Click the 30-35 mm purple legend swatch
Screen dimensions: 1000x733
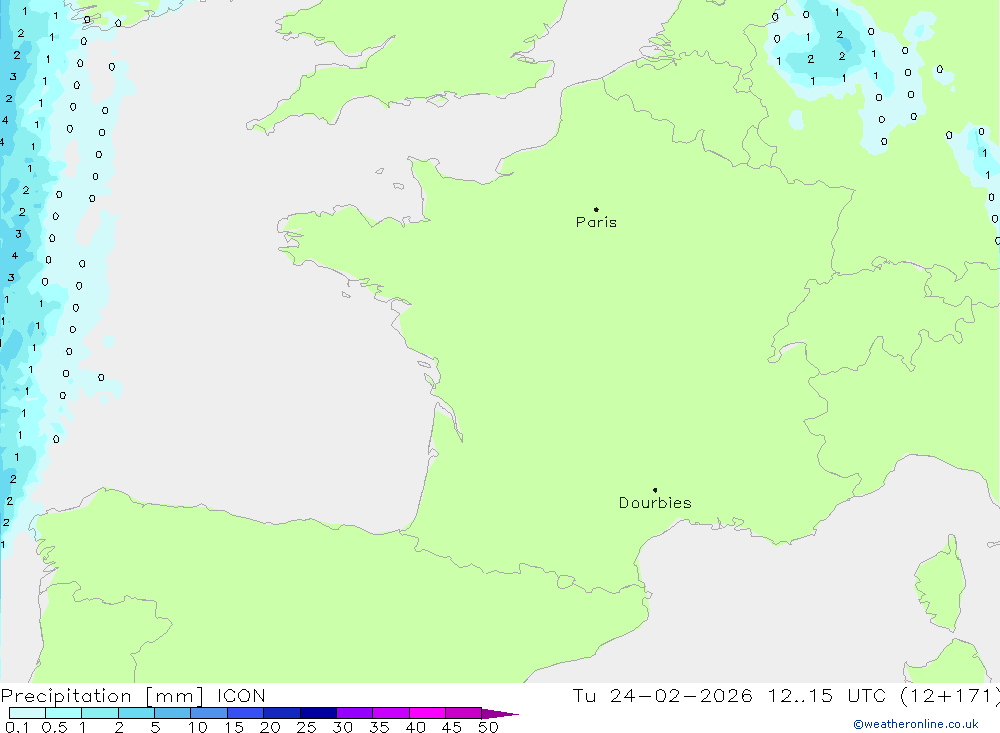click(x=354, y=713)
